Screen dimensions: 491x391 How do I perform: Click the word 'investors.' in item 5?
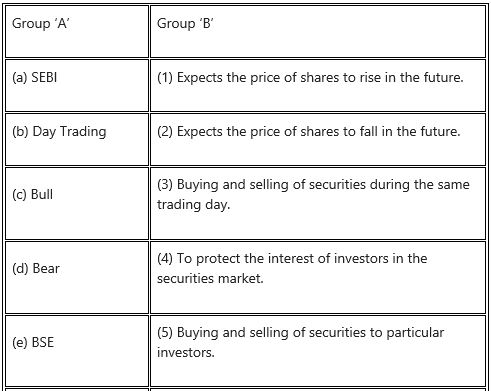[186, 353]
